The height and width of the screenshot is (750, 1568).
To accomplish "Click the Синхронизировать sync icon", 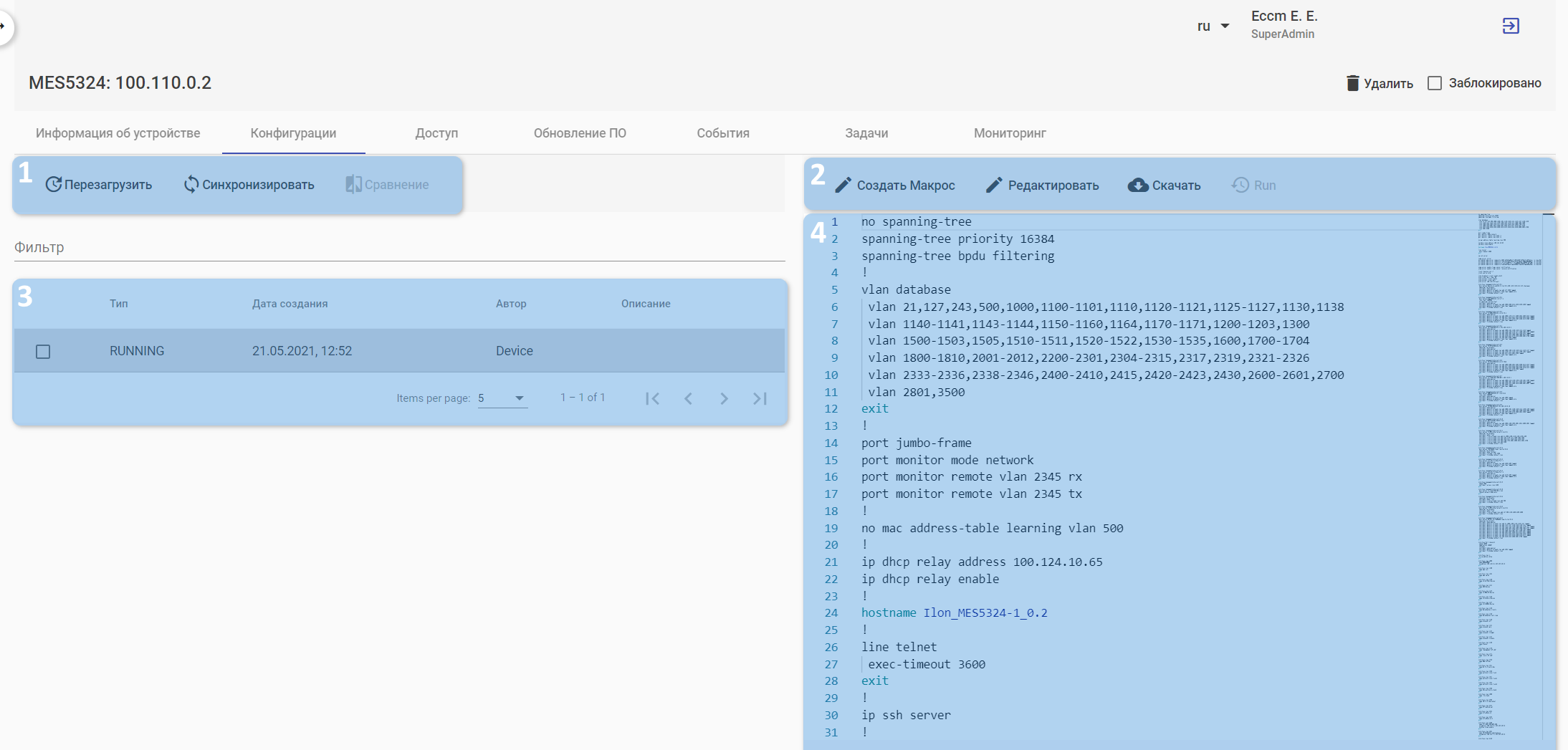I will pos(191,185).
